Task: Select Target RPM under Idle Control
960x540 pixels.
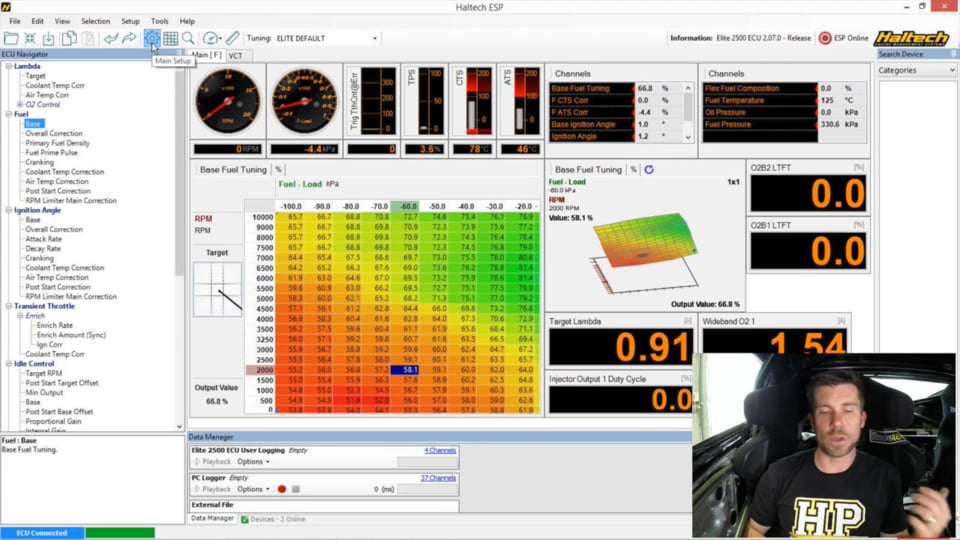Action: coord(43,373)
